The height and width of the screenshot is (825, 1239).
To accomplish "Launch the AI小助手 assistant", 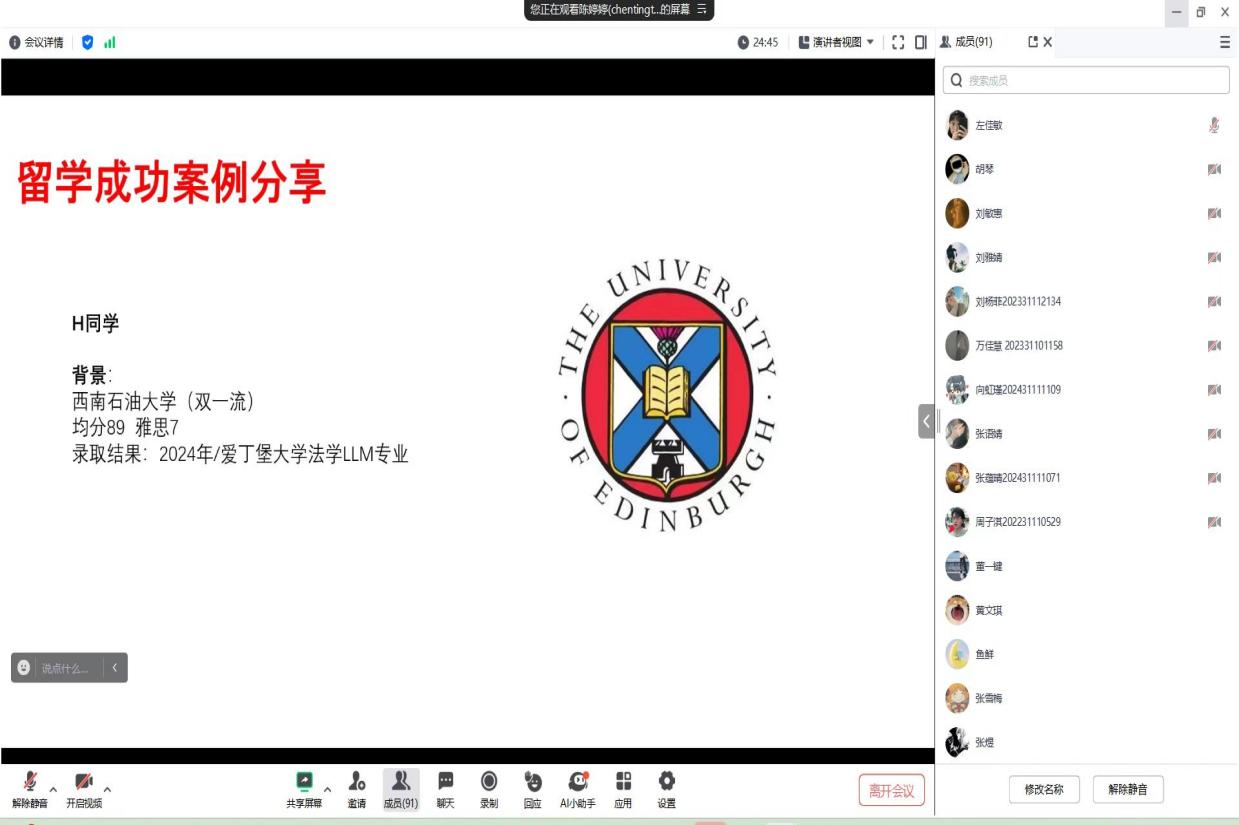I will pos(577,783).
